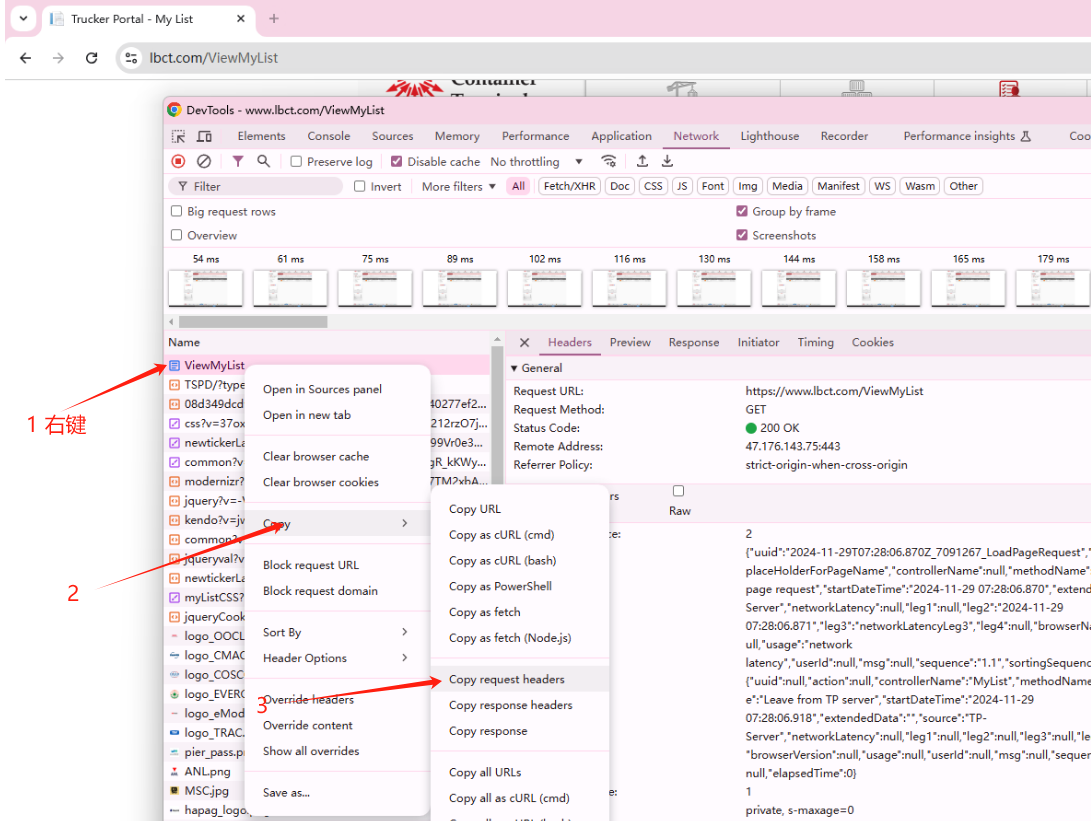Uncheck the Screenshots option
The width and height of the screenshot is (1091, 821).
[x=742, y=235]
